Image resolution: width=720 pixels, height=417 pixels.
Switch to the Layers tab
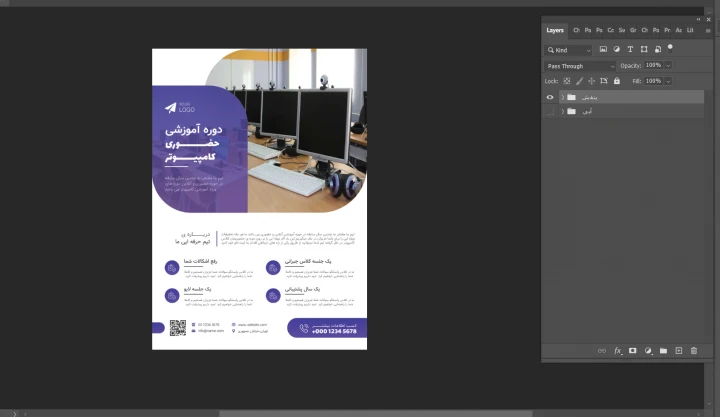point(555,30)
